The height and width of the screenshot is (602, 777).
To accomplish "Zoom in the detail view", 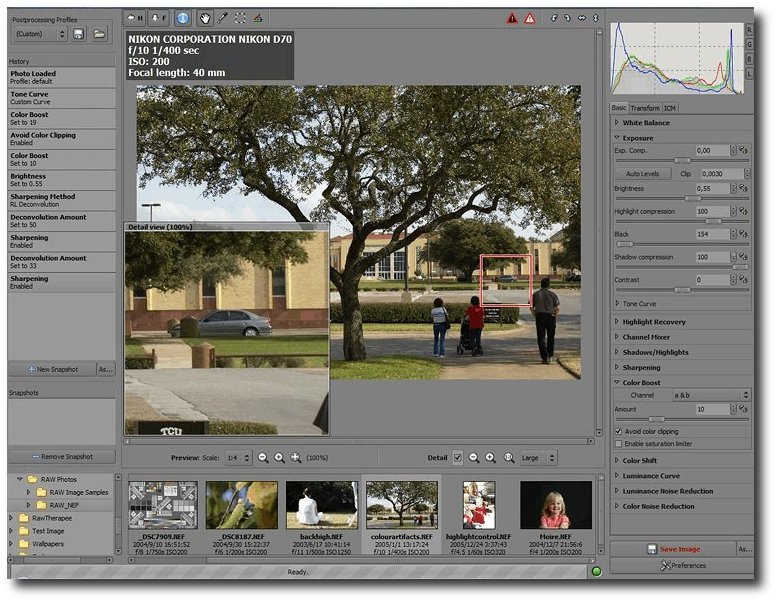I will [x=490, y=458].
